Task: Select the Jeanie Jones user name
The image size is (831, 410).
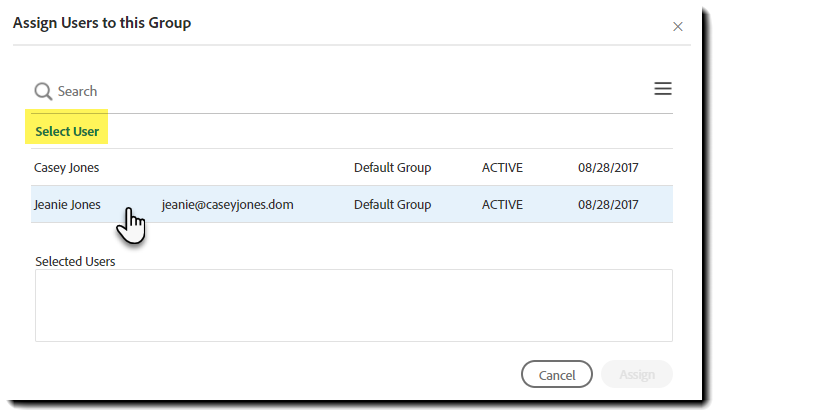Action: 67,205
